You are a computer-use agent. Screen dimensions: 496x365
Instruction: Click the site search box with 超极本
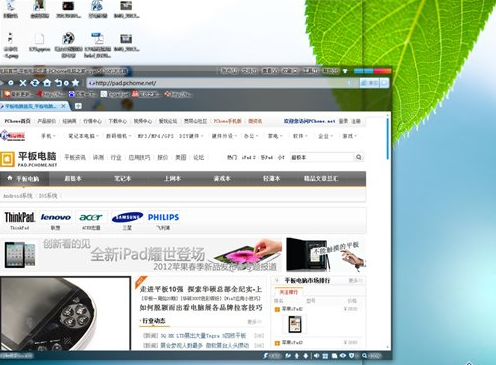tap(321, 157)
